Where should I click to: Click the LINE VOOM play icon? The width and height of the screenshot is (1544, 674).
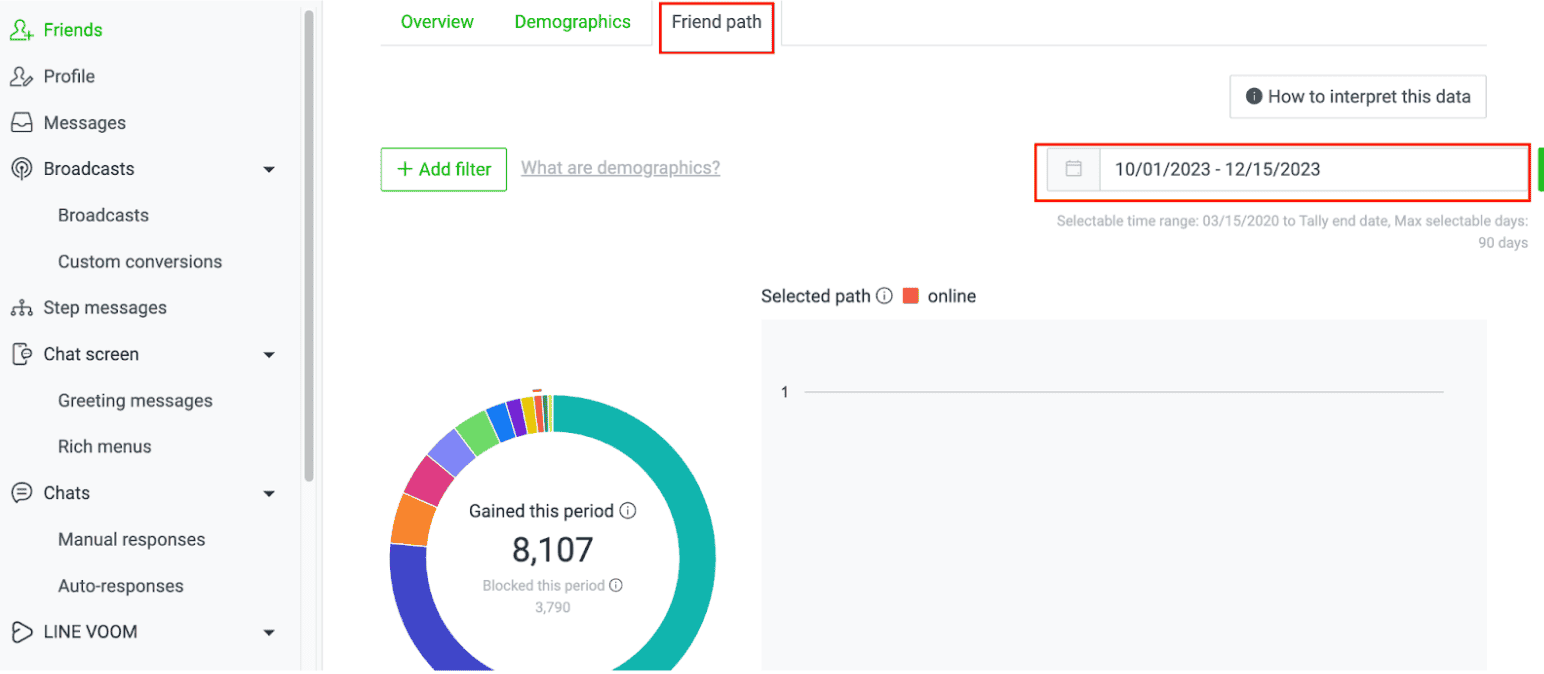21,632
